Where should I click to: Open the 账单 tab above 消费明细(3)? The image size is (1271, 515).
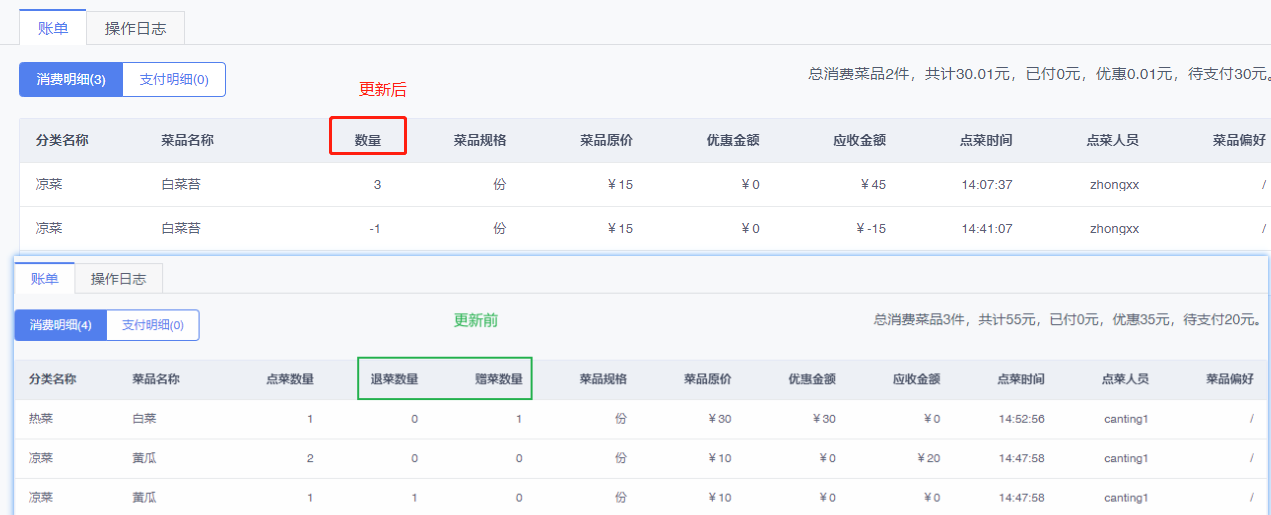53,28
